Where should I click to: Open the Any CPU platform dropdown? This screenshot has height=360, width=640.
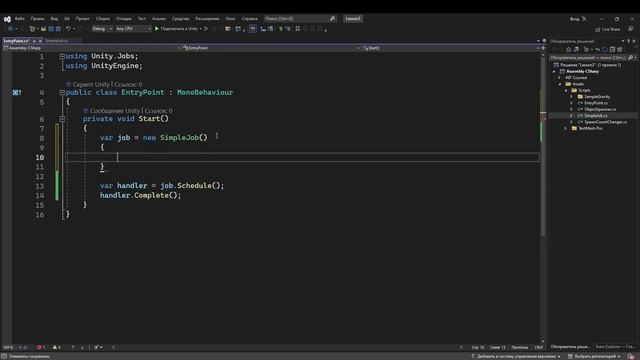tap(133, 29)
